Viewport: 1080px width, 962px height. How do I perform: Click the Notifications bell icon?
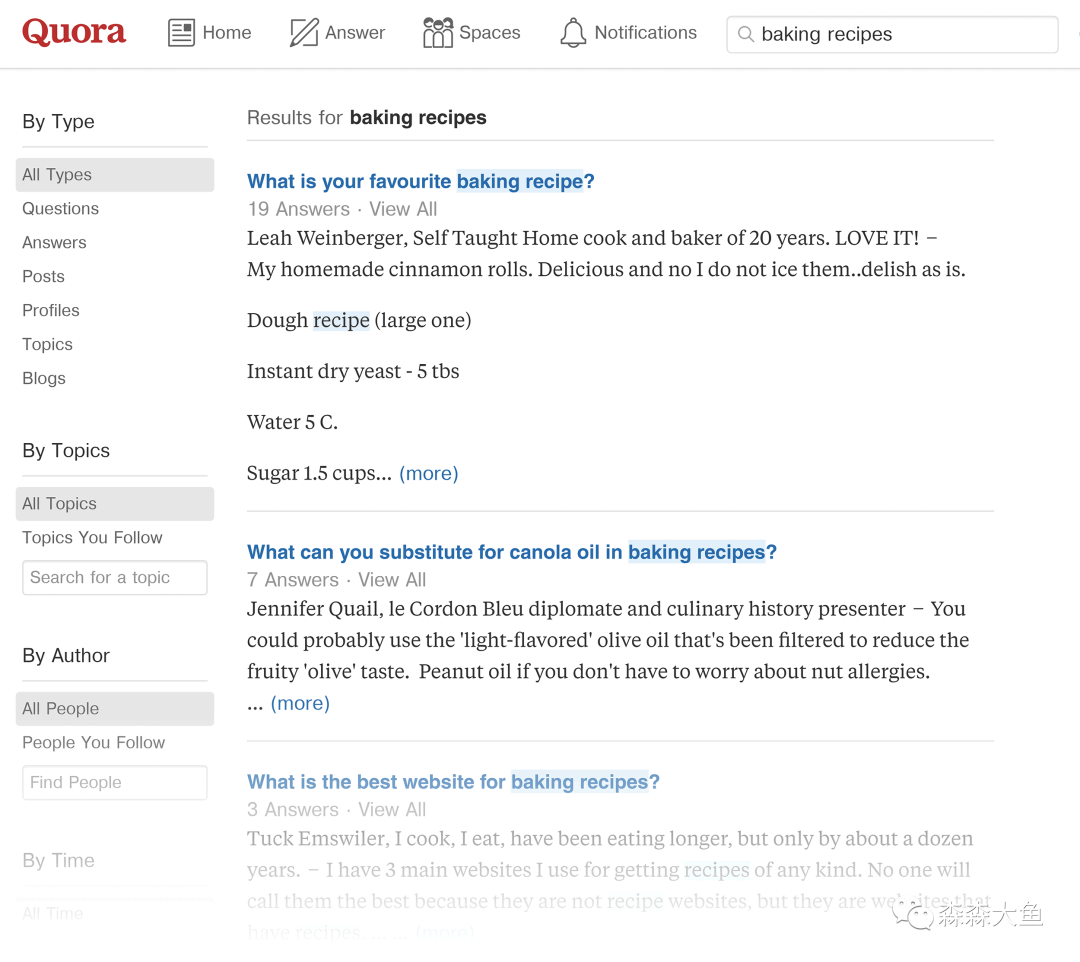tap(573, 32)
